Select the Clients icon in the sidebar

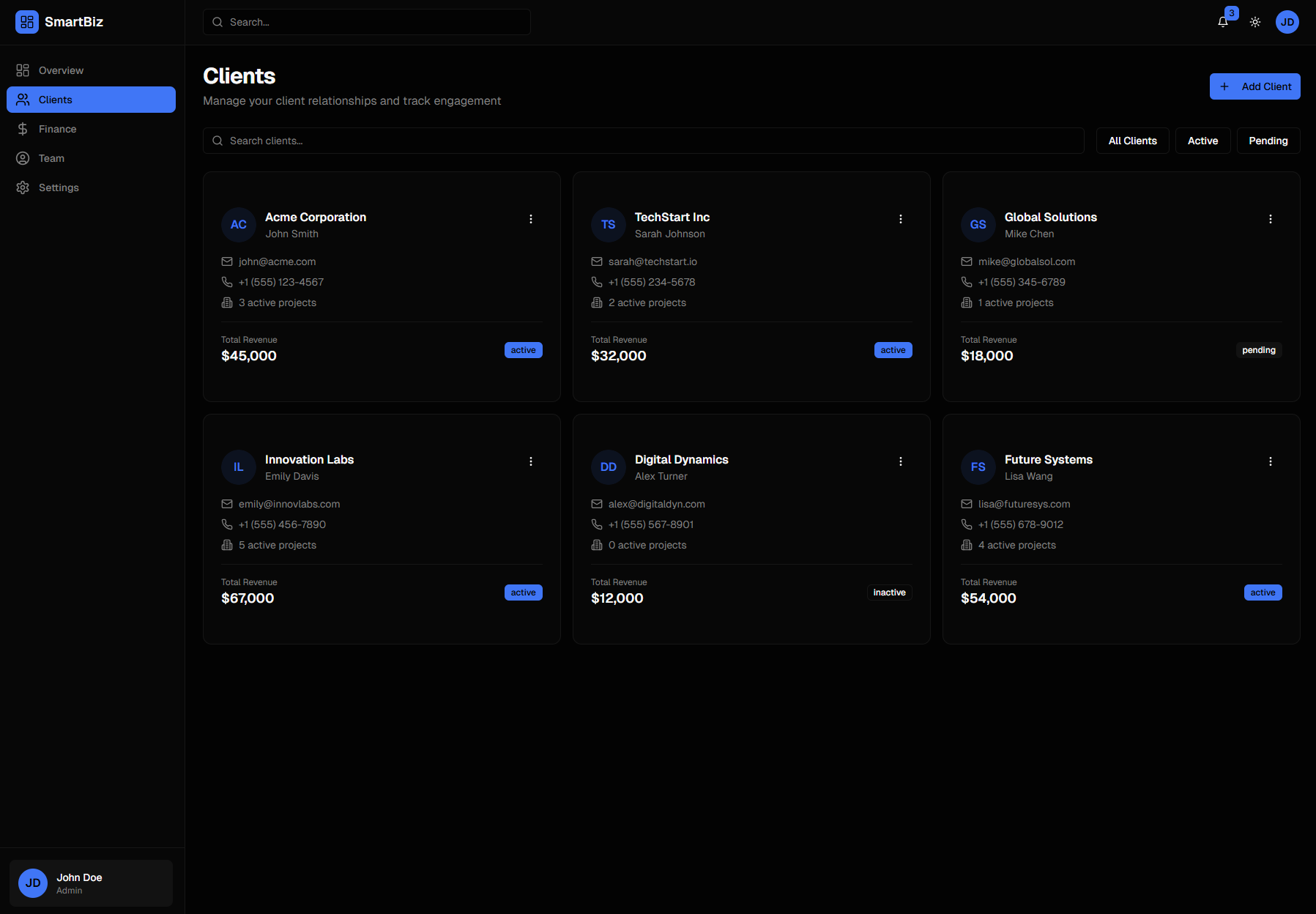pyautogui.click(x=23, y=99)
